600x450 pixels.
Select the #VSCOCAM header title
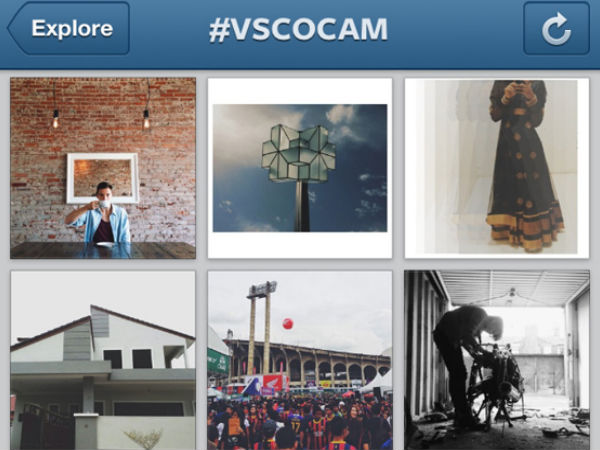point(298,29)
